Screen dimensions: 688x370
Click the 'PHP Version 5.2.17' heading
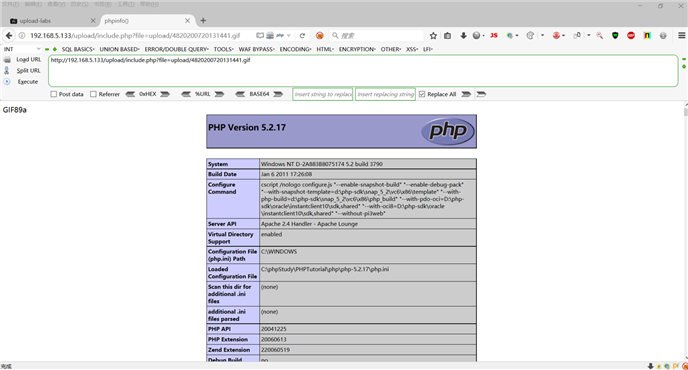tap(247, 127)
